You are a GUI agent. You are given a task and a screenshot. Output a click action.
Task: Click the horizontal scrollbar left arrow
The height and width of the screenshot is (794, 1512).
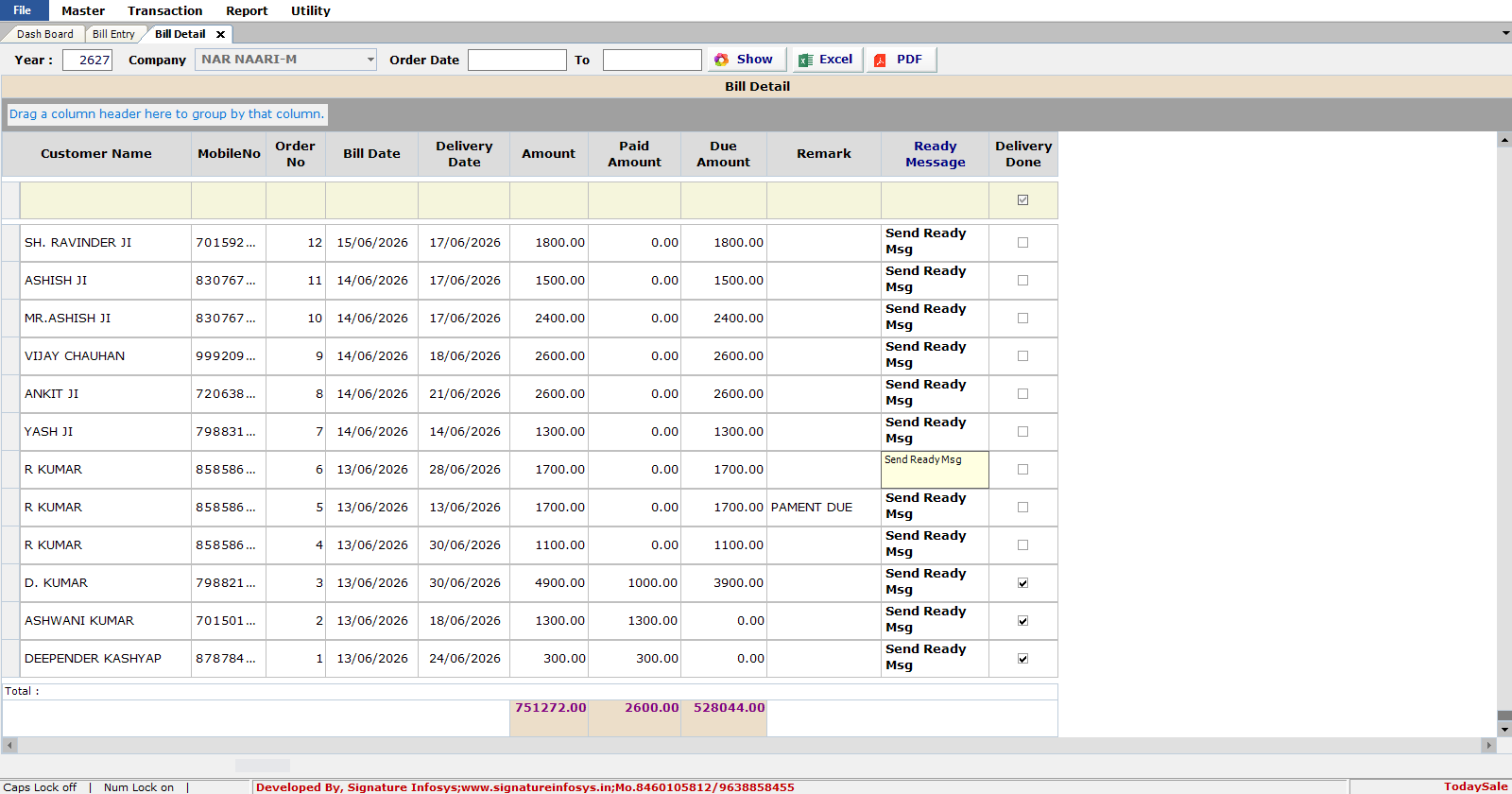[x=9, y=745]
